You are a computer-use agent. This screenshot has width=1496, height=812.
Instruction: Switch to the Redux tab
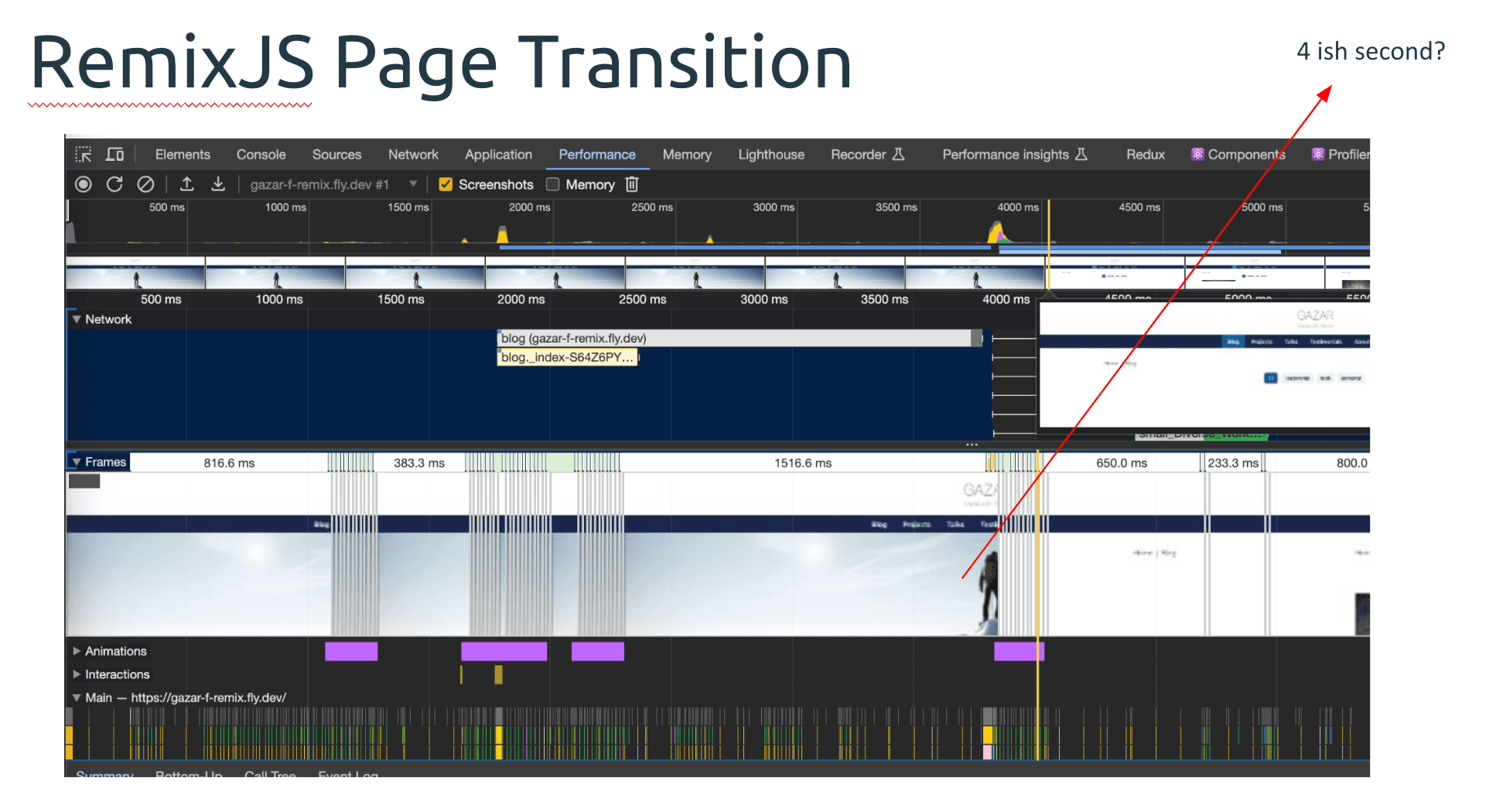[x=1146, y=155]
